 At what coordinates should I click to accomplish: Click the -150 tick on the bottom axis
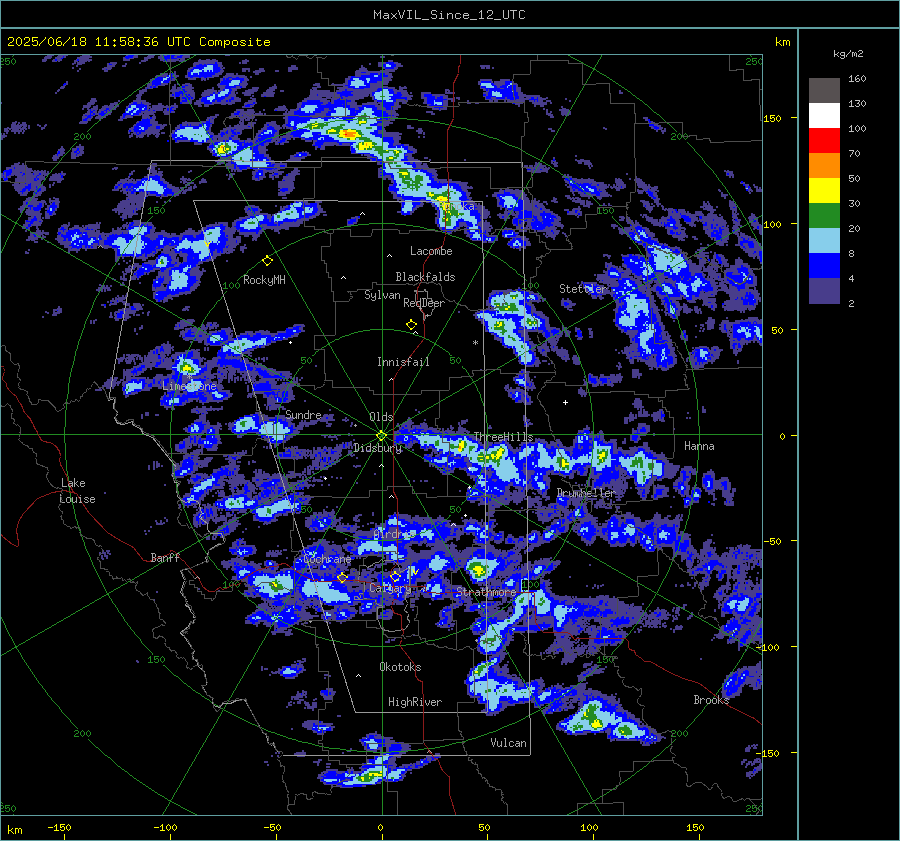59,828
